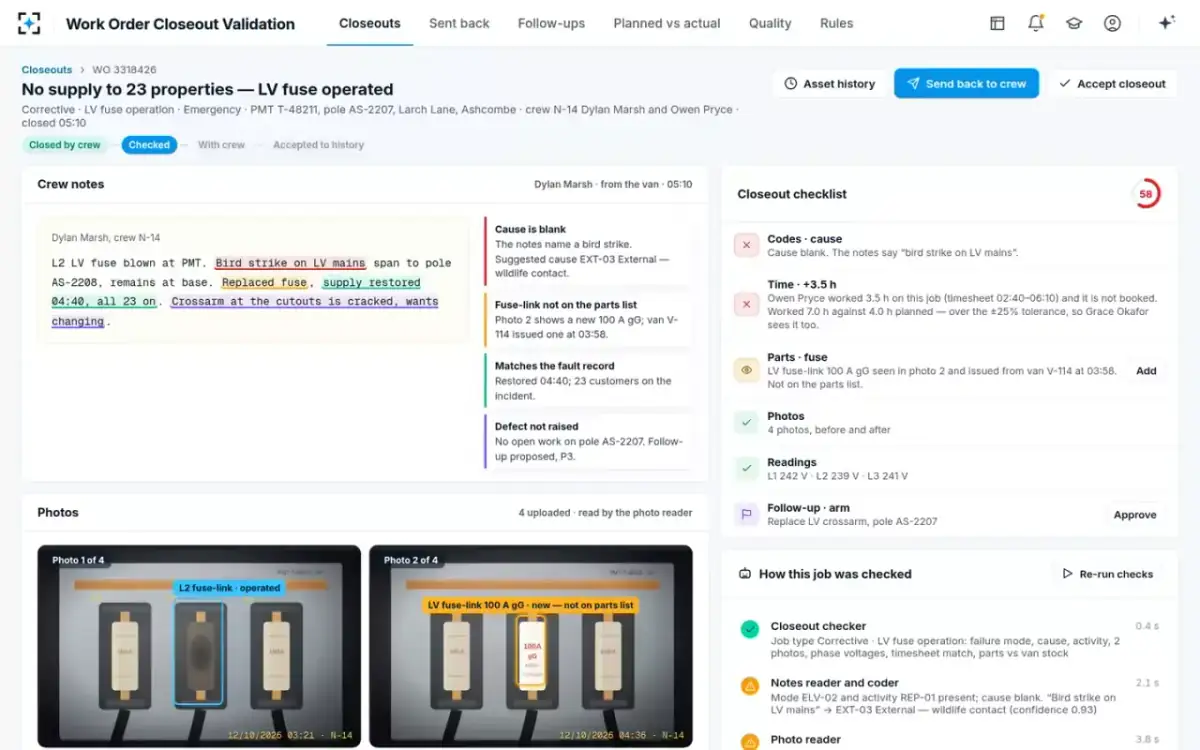Open the training graduation cap icon

pyautogui.click(x=1074, y=23)
